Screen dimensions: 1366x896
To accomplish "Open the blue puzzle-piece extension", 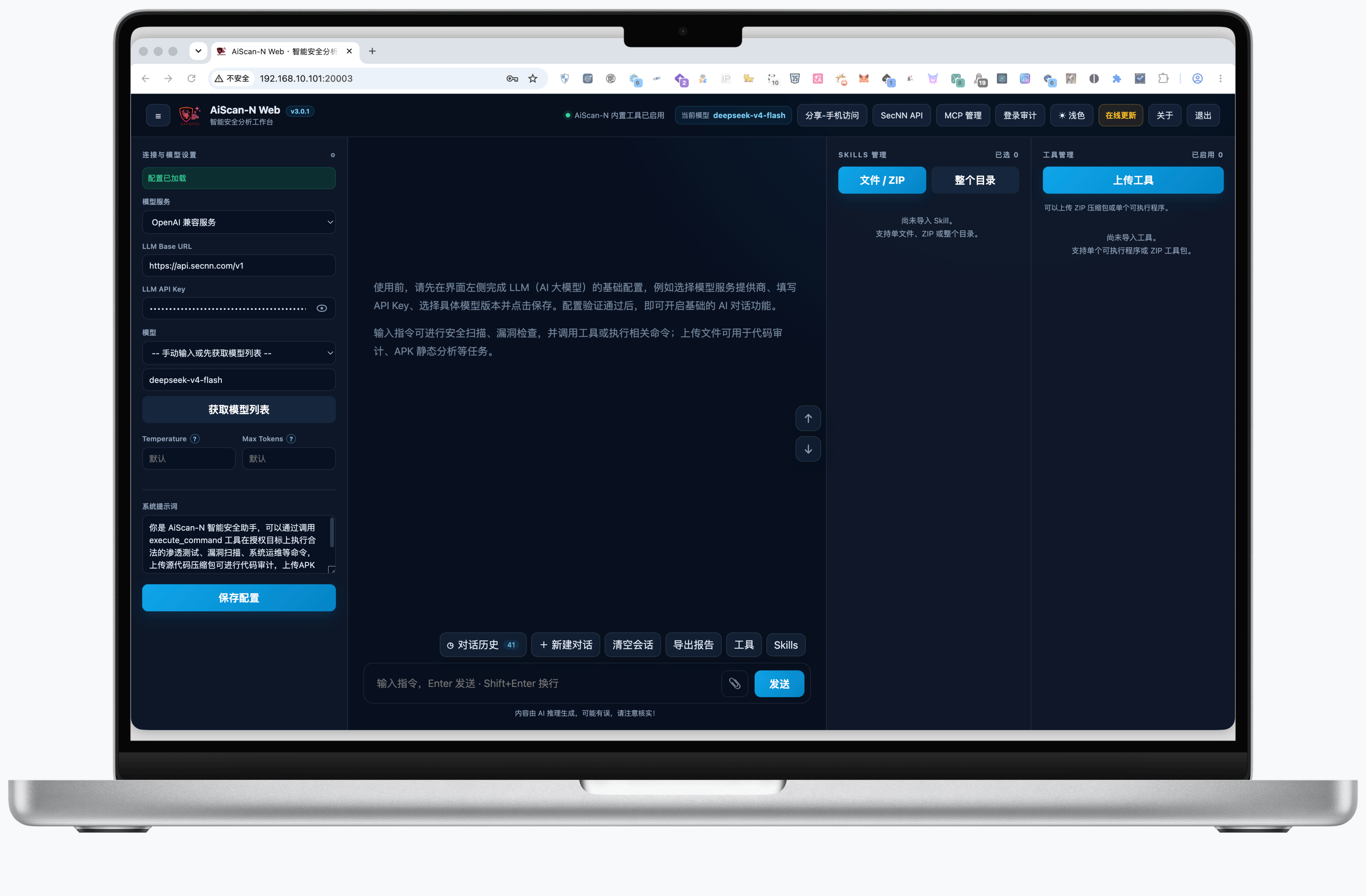I will coord(1117,79).
